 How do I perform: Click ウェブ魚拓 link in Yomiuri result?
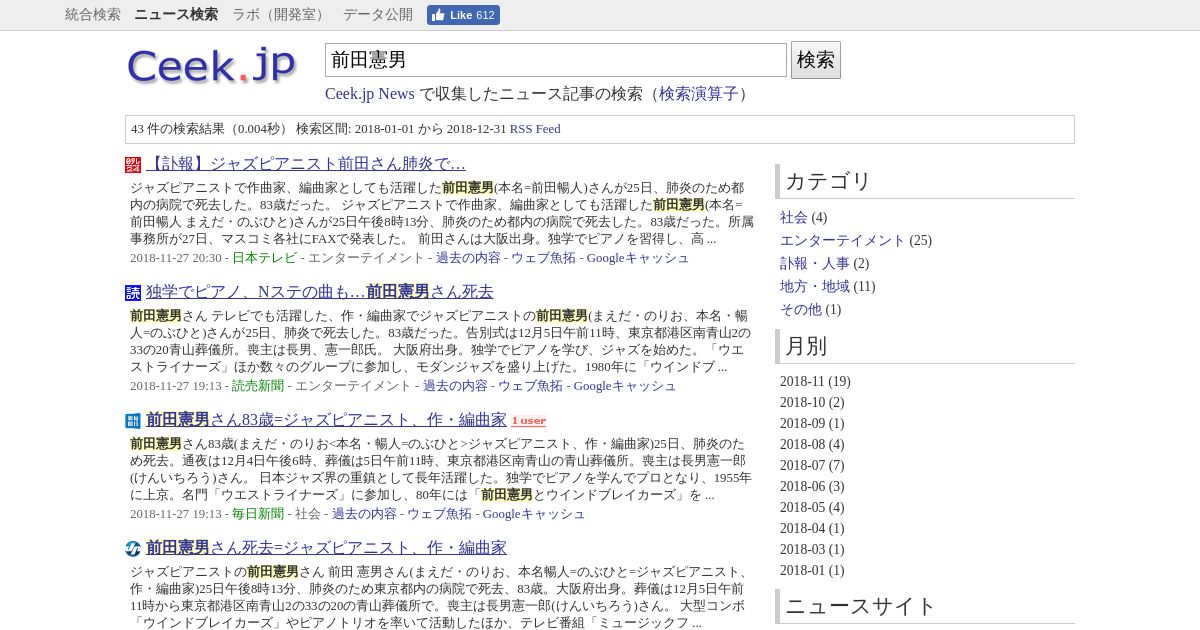click(x=530, y=386)
